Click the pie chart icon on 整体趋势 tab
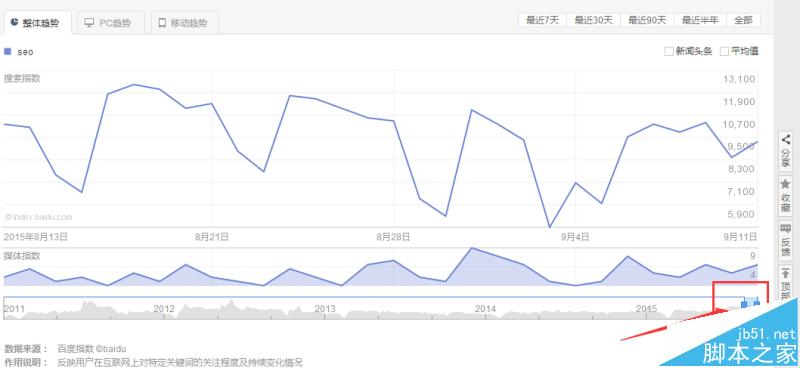The image size is (800, 368). (x=14, y=22)
